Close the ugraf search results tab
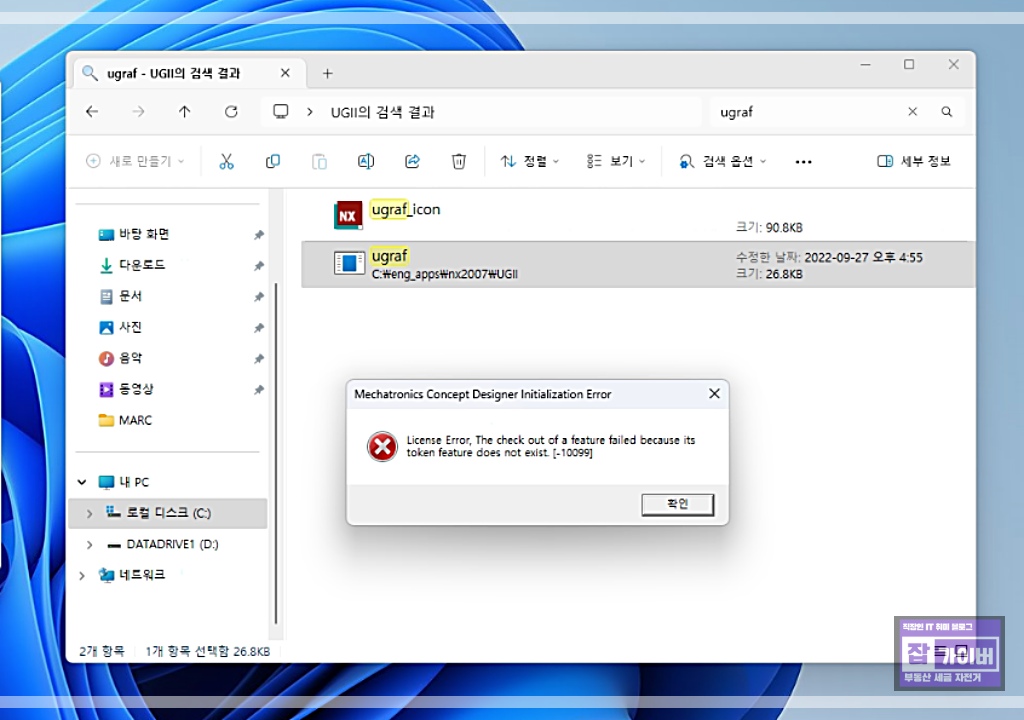The width and height of the screenshot is (1024, 720). [x=285, y=73]
